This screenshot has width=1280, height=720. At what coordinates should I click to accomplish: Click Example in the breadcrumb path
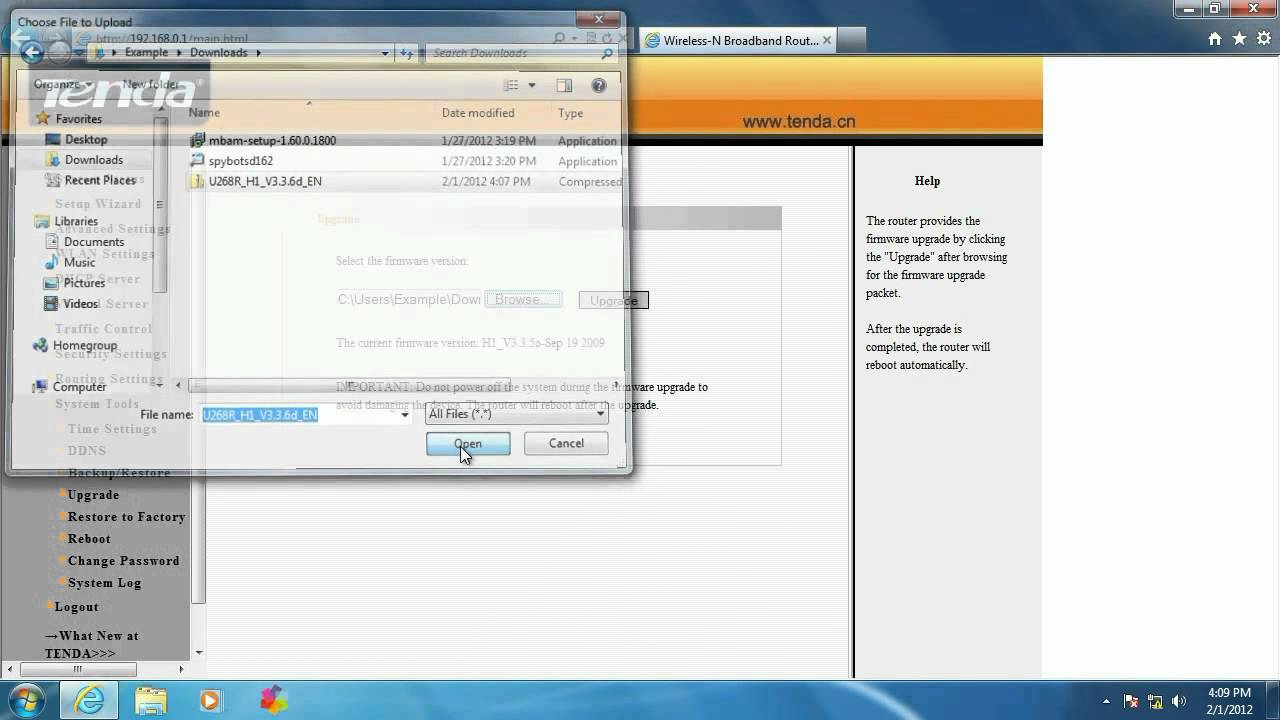[146, 53]
